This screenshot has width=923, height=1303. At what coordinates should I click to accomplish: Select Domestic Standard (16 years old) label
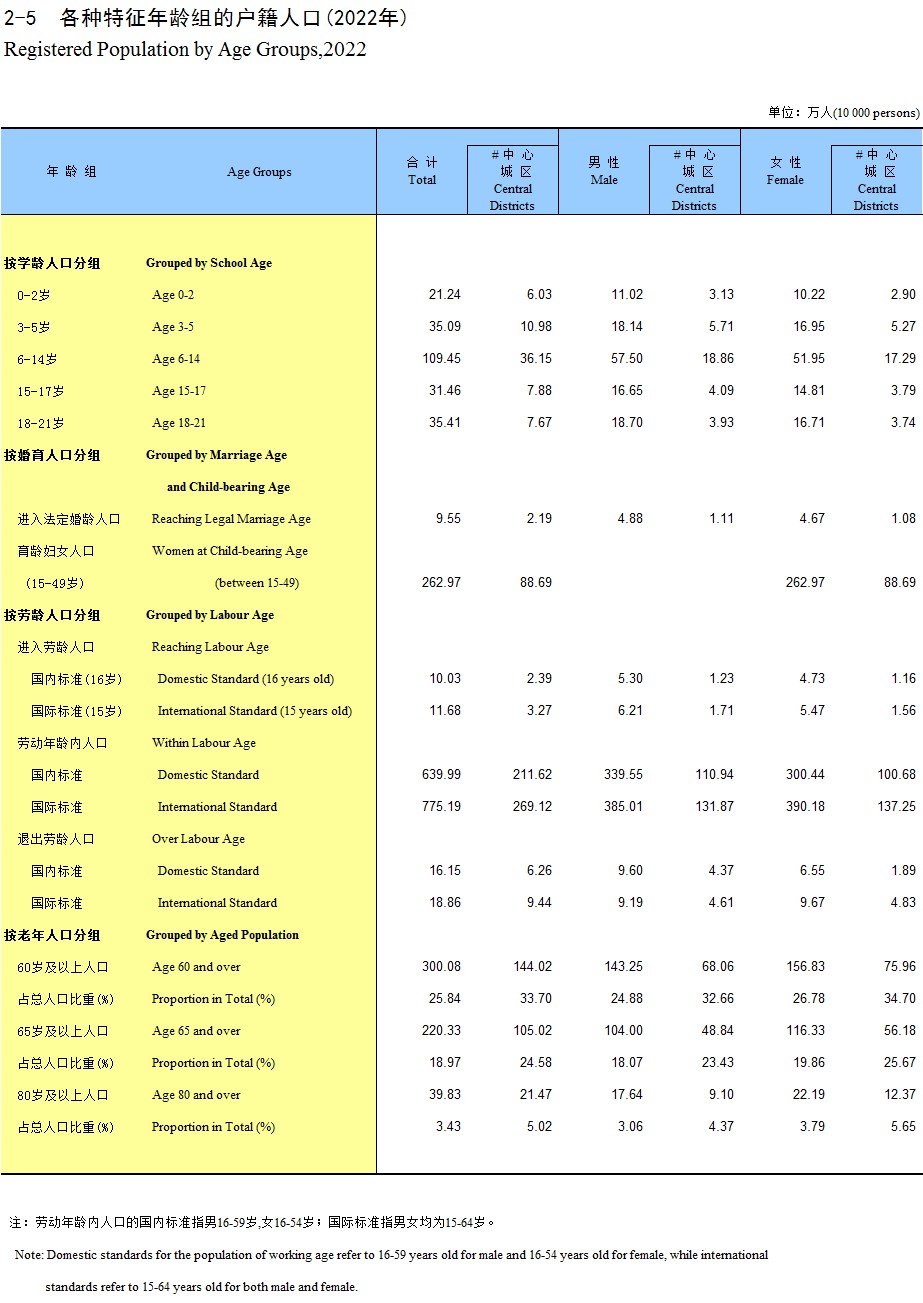(245, 679)
